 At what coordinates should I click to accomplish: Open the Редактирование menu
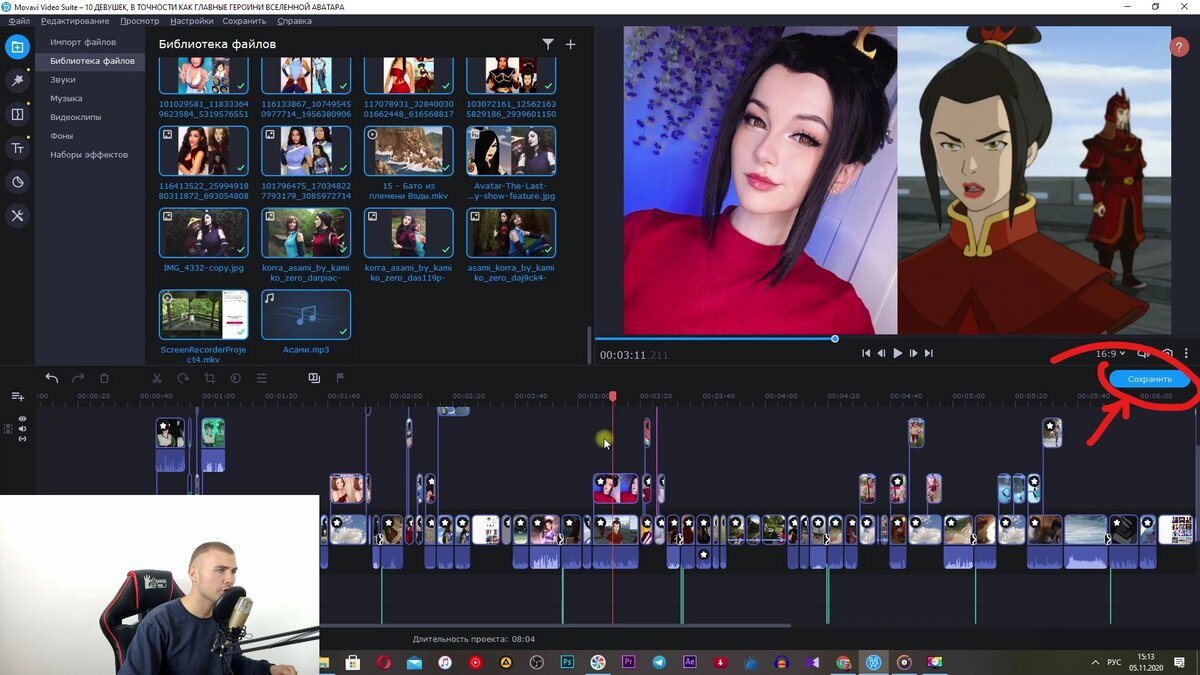[76, 21]
